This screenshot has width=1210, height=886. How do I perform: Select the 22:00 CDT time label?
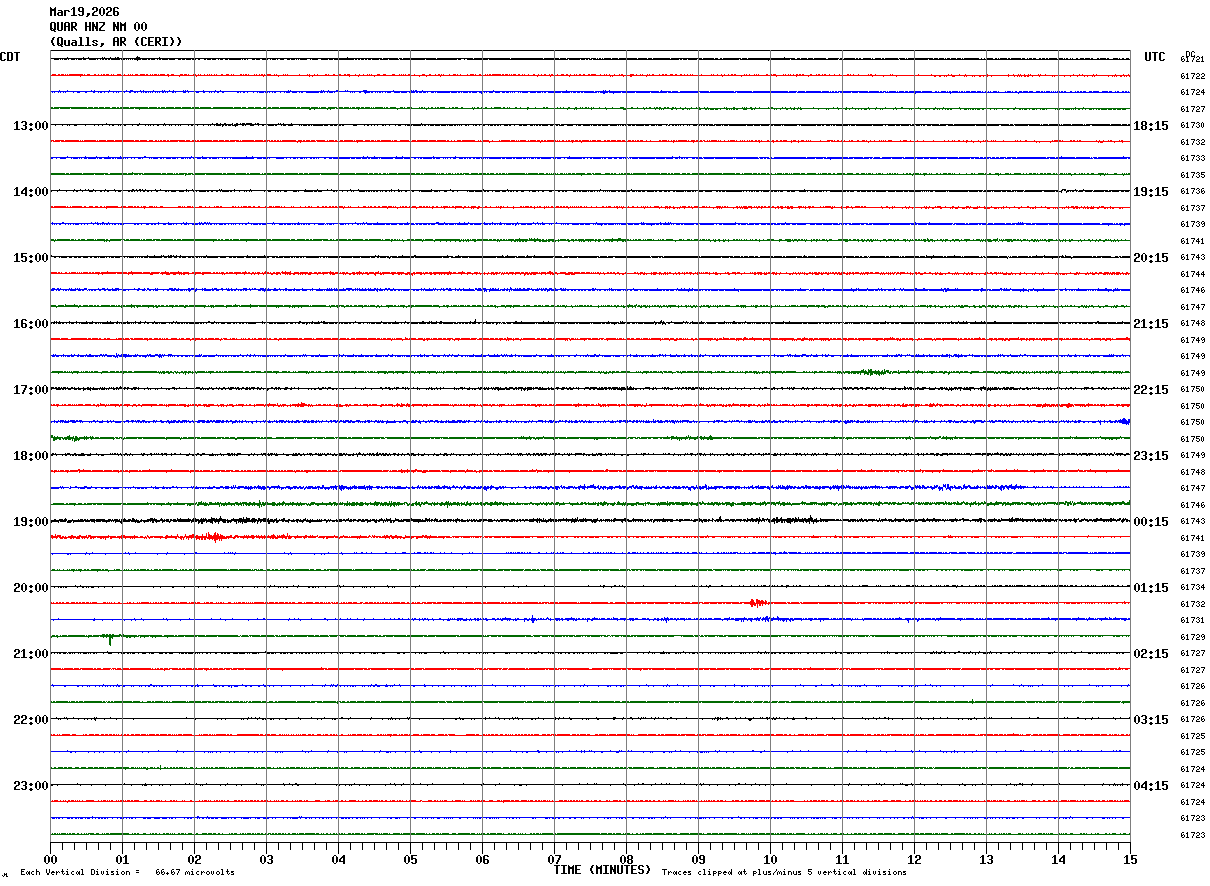[x=31, y=720]
